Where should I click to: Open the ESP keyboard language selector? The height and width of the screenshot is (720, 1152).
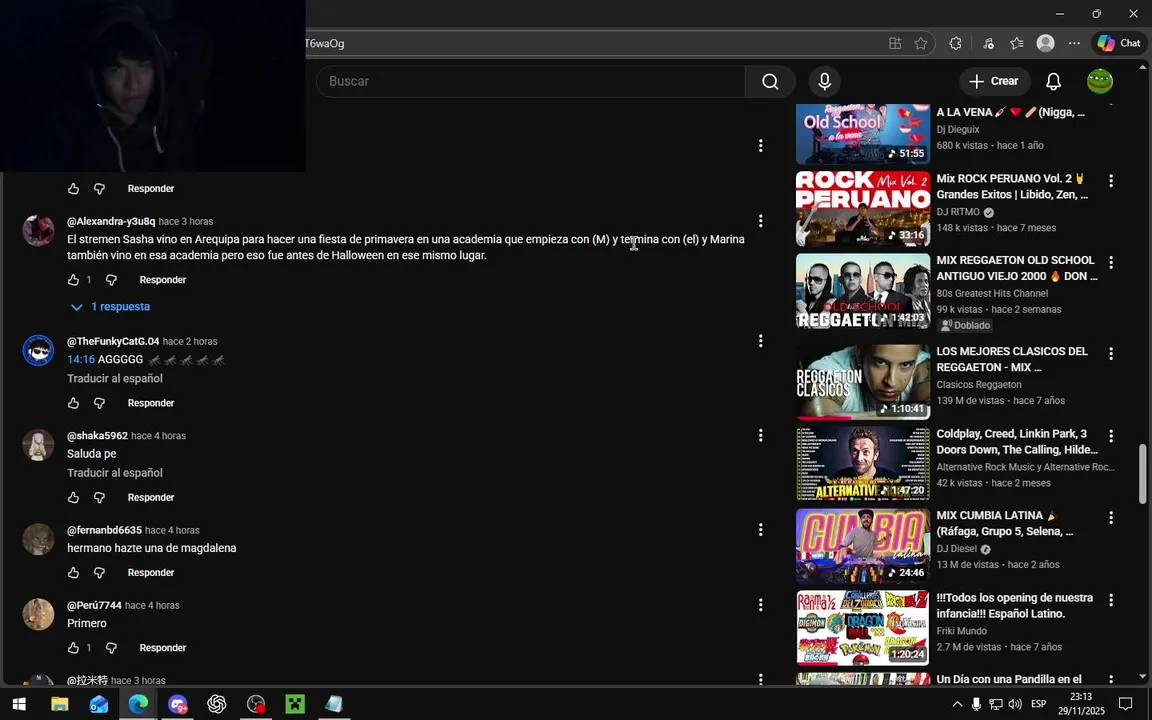pyautogui.click(x=1039, y=705)
